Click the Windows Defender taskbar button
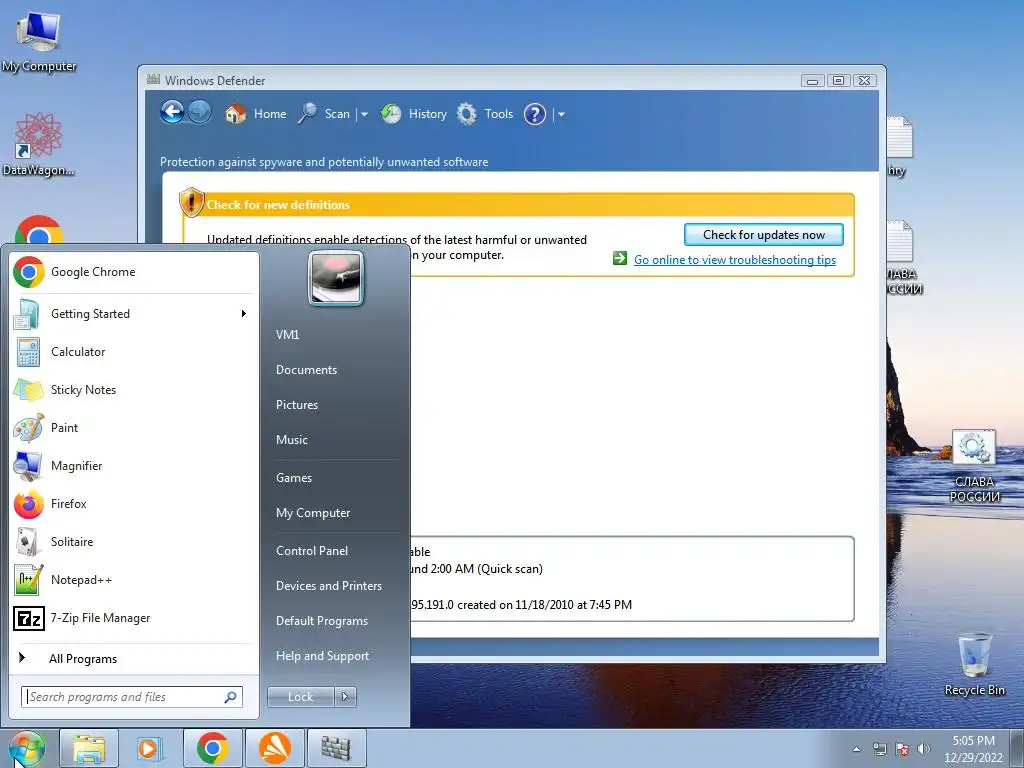The height and width of the screenshot is (768, 1024). [x=336, y=748]
